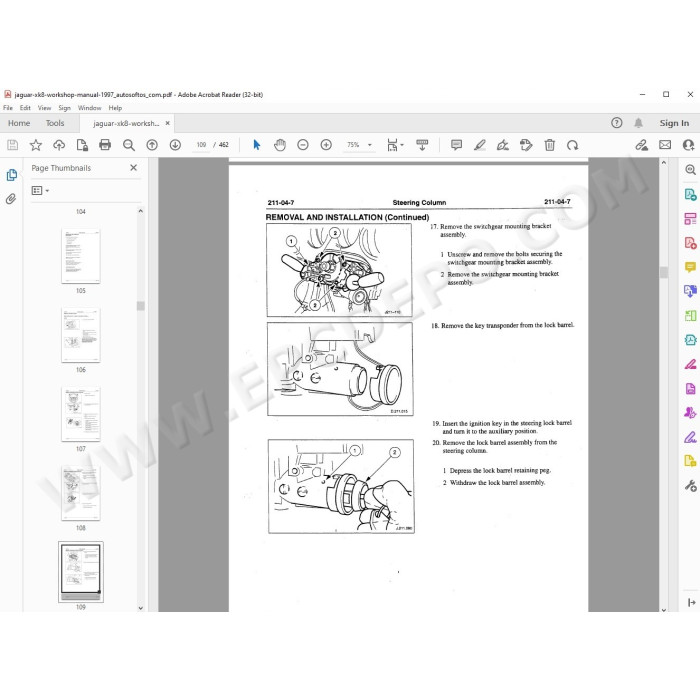Click the upload to cloud icon
This screenshot has width=700, height=700.
59,145
